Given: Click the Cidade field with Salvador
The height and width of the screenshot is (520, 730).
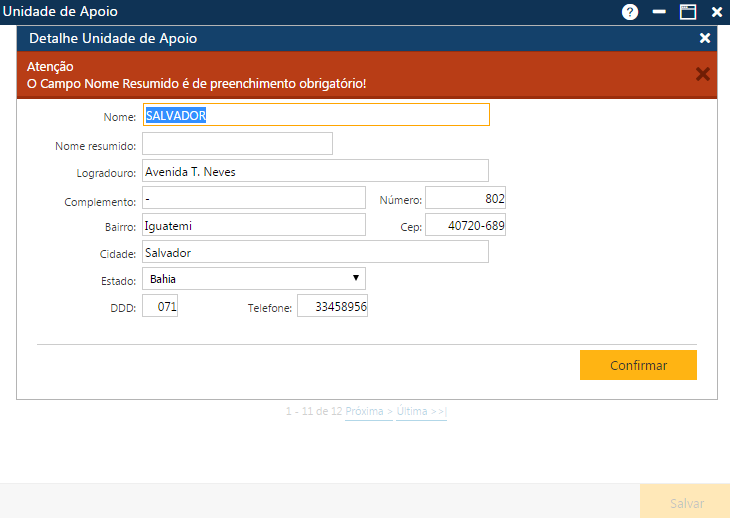Looking at the screenshot, I should click(x=315, y=252).
